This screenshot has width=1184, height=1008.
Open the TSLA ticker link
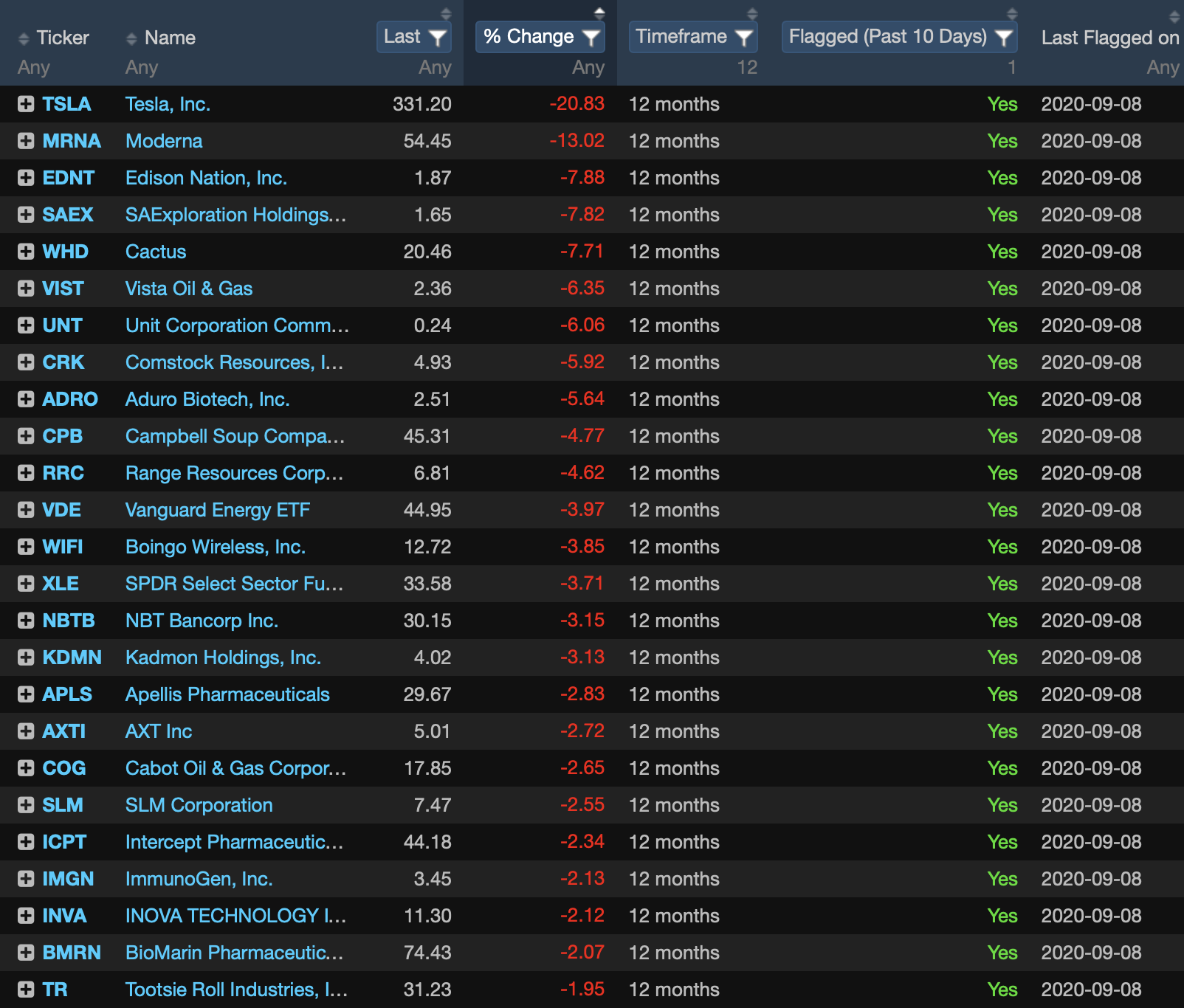click(x=66, y=104)
